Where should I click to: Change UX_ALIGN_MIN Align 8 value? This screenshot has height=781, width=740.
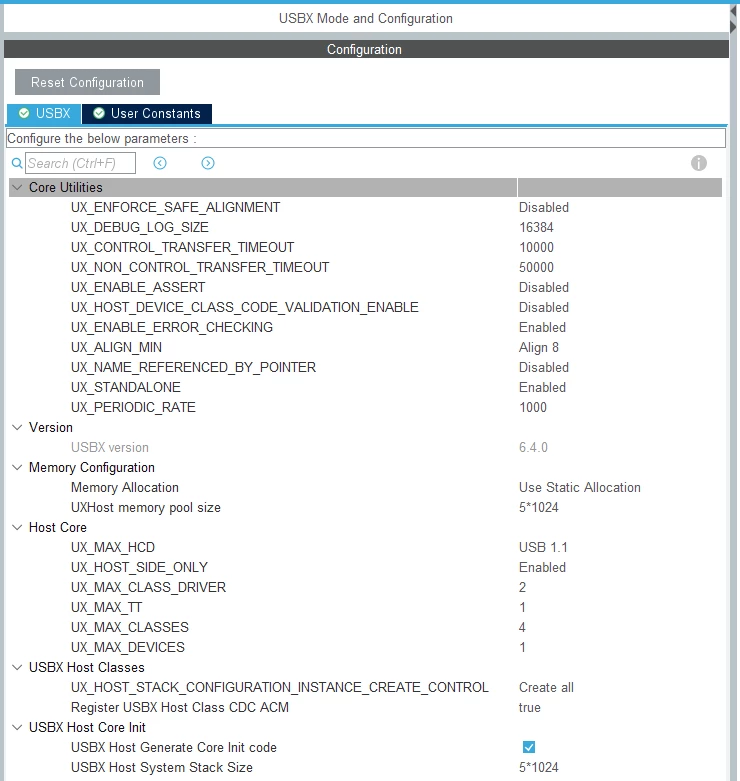(539, 347)
